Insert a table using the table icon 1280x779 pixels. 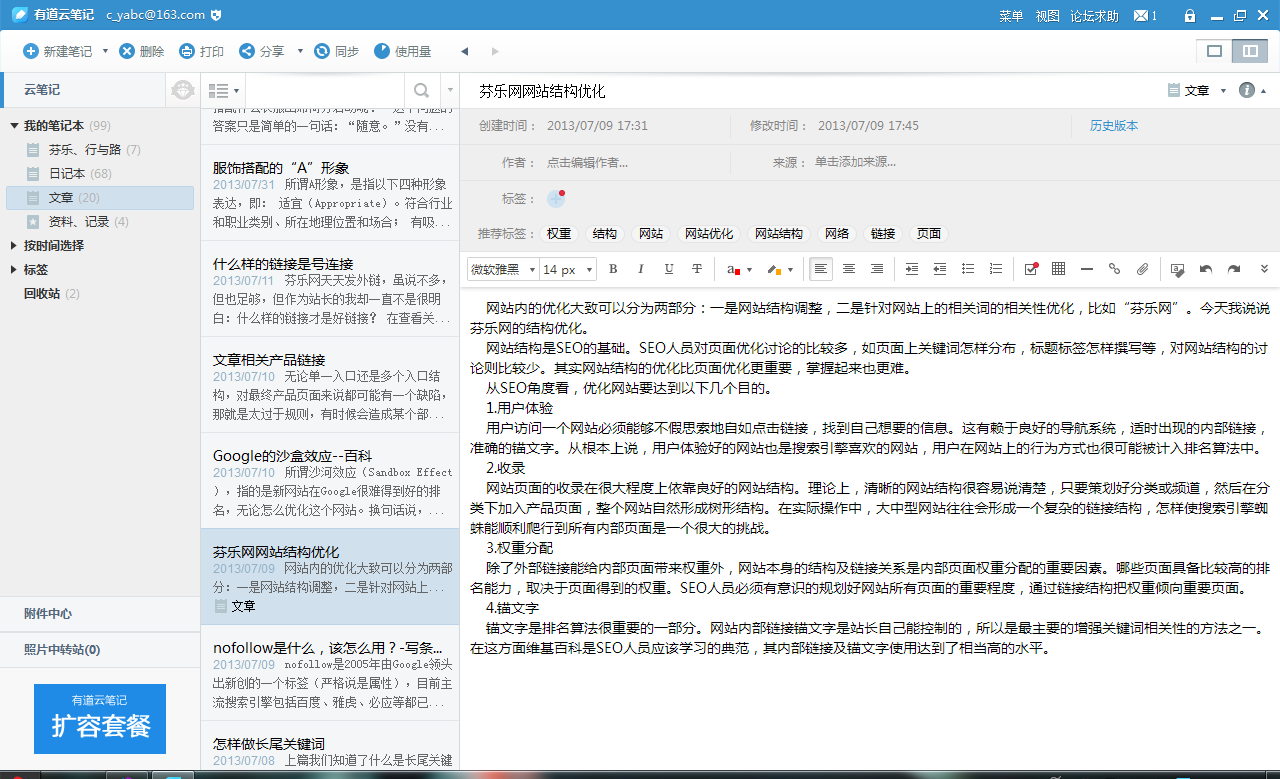pyautogui.click(x=1058, y=268)
